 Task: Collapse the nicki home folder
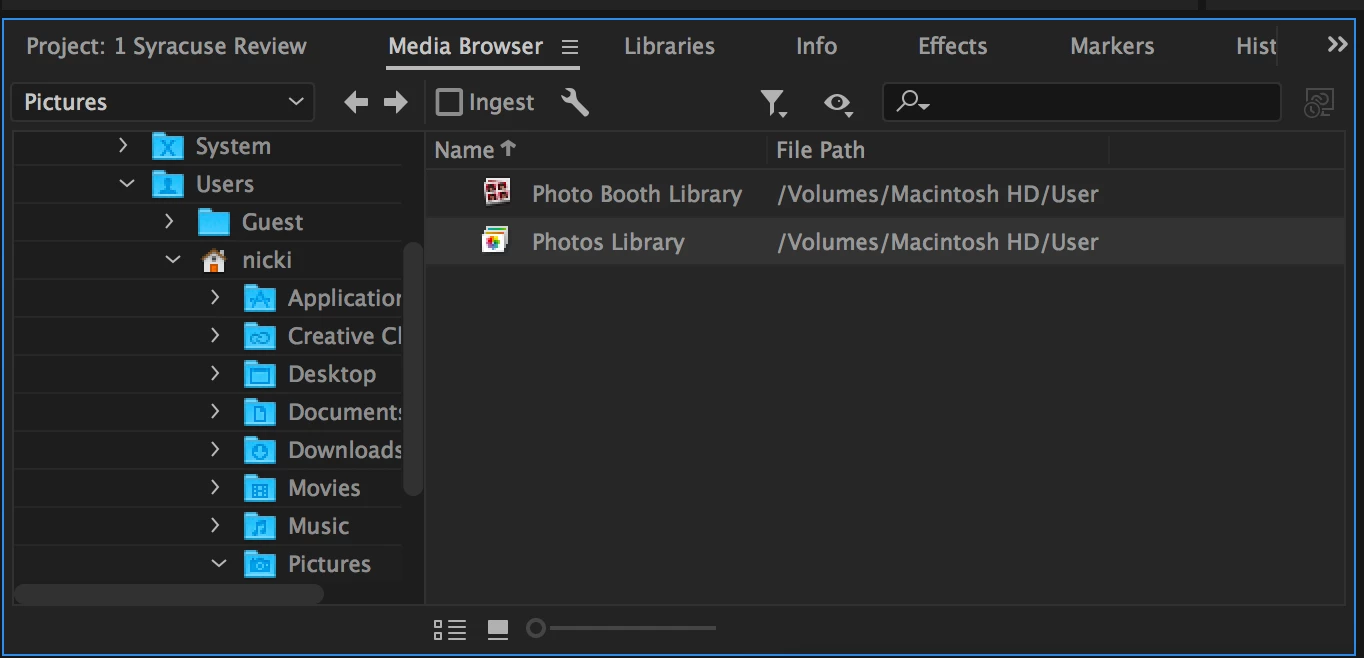(x=172, y=260)
